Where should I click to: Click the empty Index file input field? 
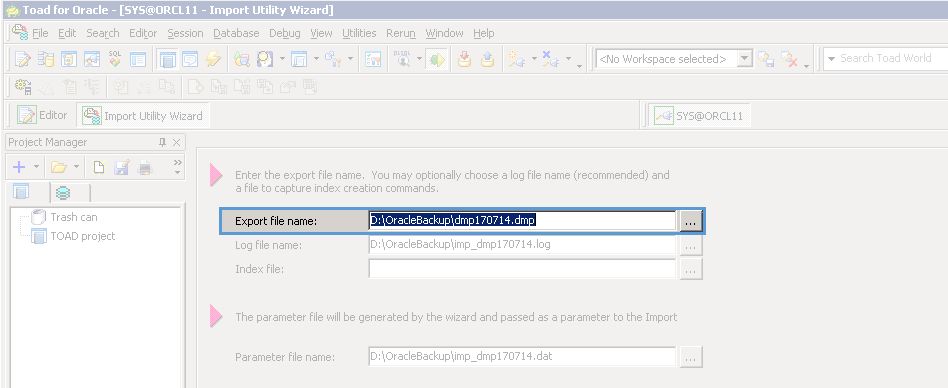[522, 268]
